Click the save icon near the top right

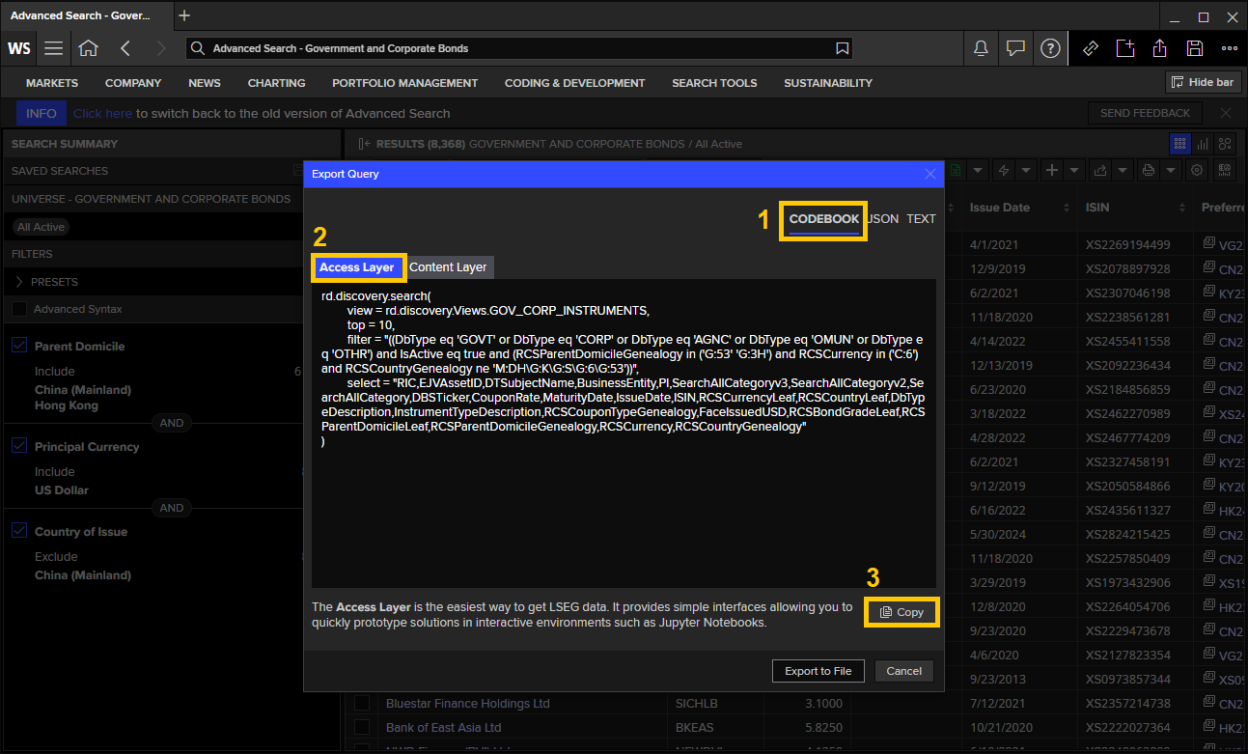(1193, 48)
